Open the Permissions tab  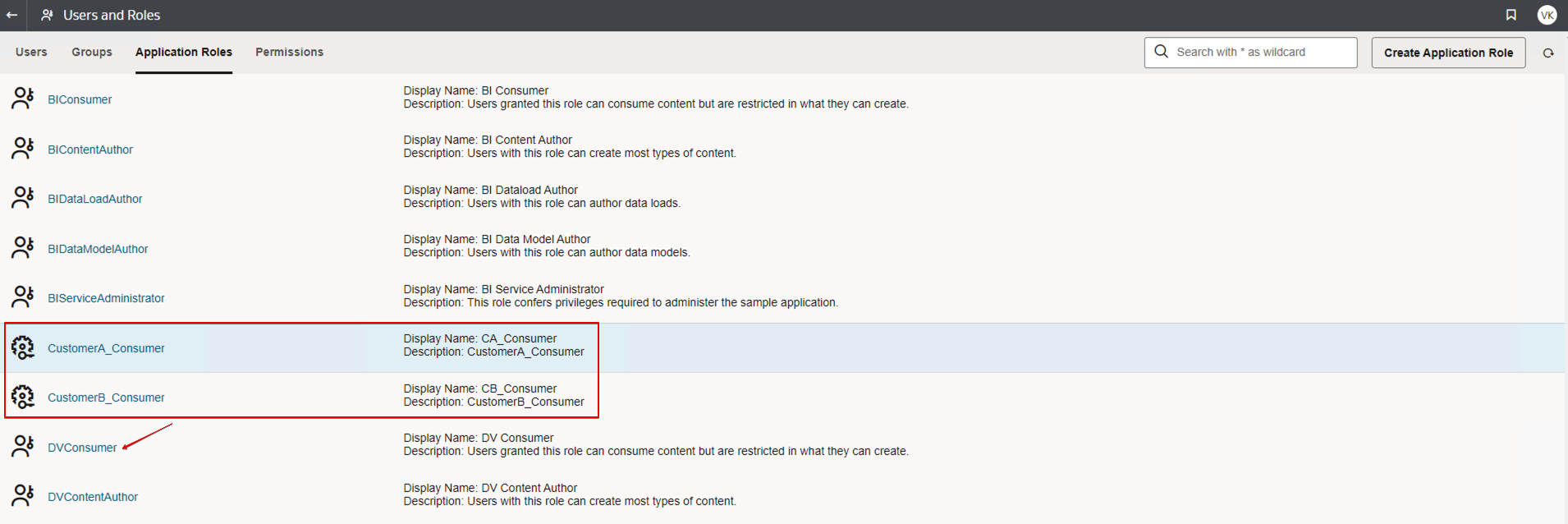[289, 52]
